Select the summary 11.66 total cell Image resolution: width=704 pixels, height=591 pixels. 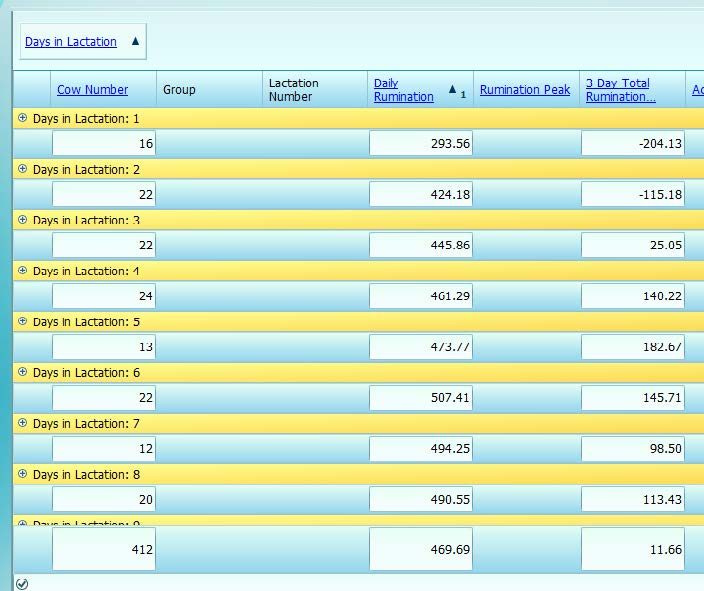pos(633,549)
